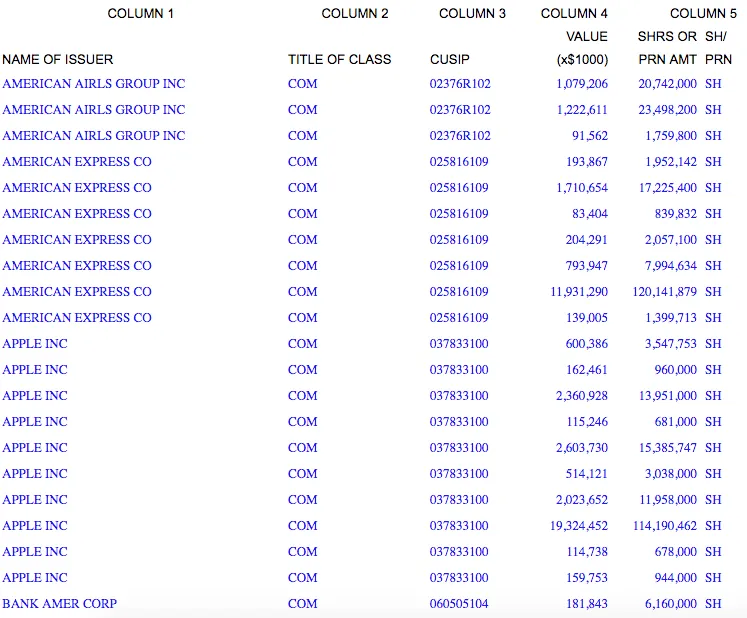Click the value 1,710,654
Image resolution: width=747 pixels, height=618 pixels.
(x=582, y=188)
